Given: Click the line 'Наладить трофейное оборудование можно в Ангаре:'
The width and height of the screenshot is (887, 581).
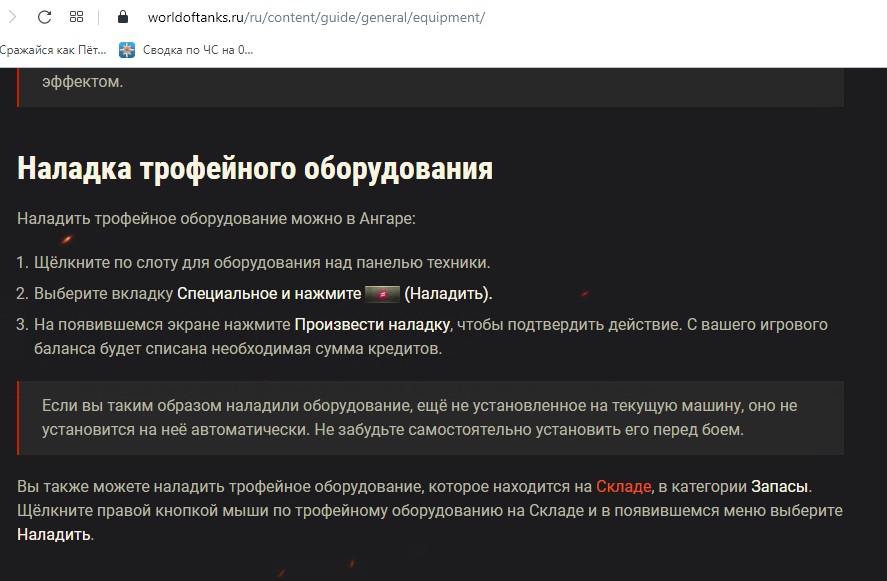Looking at the screenshot, I should click(216, 219).
